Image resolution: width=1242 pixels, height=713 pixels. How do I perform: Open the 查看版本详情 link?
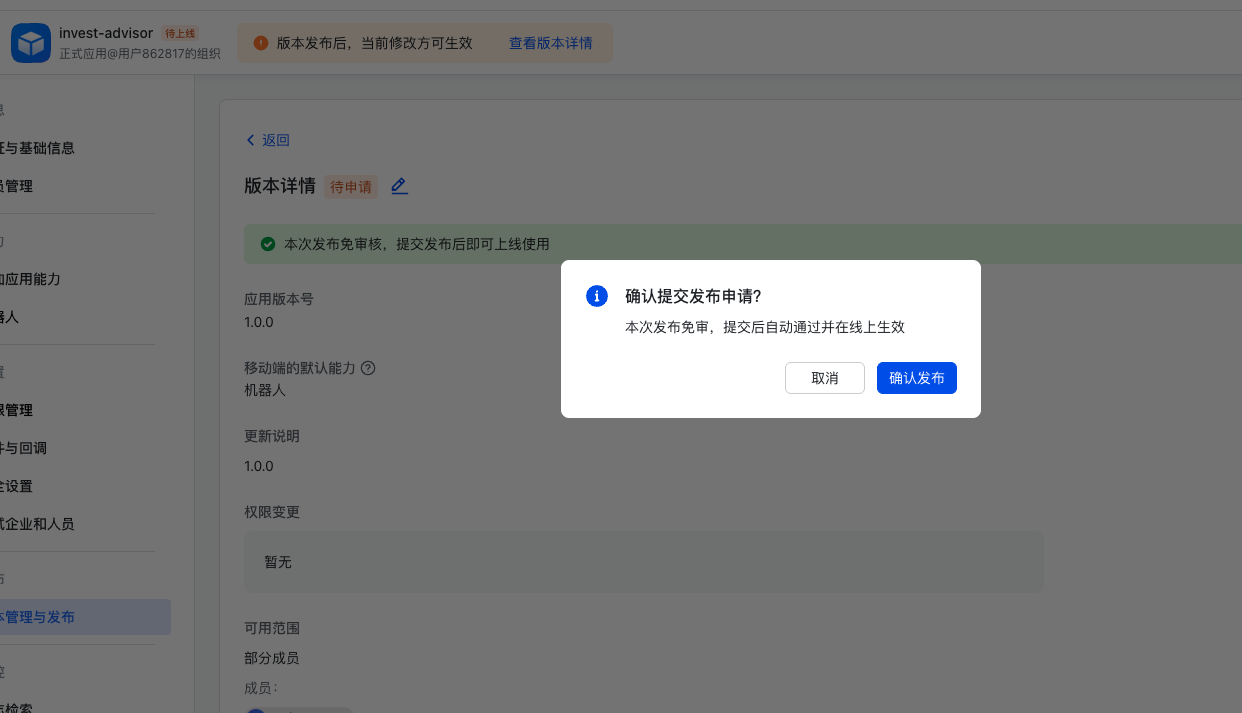coord(550,43)
